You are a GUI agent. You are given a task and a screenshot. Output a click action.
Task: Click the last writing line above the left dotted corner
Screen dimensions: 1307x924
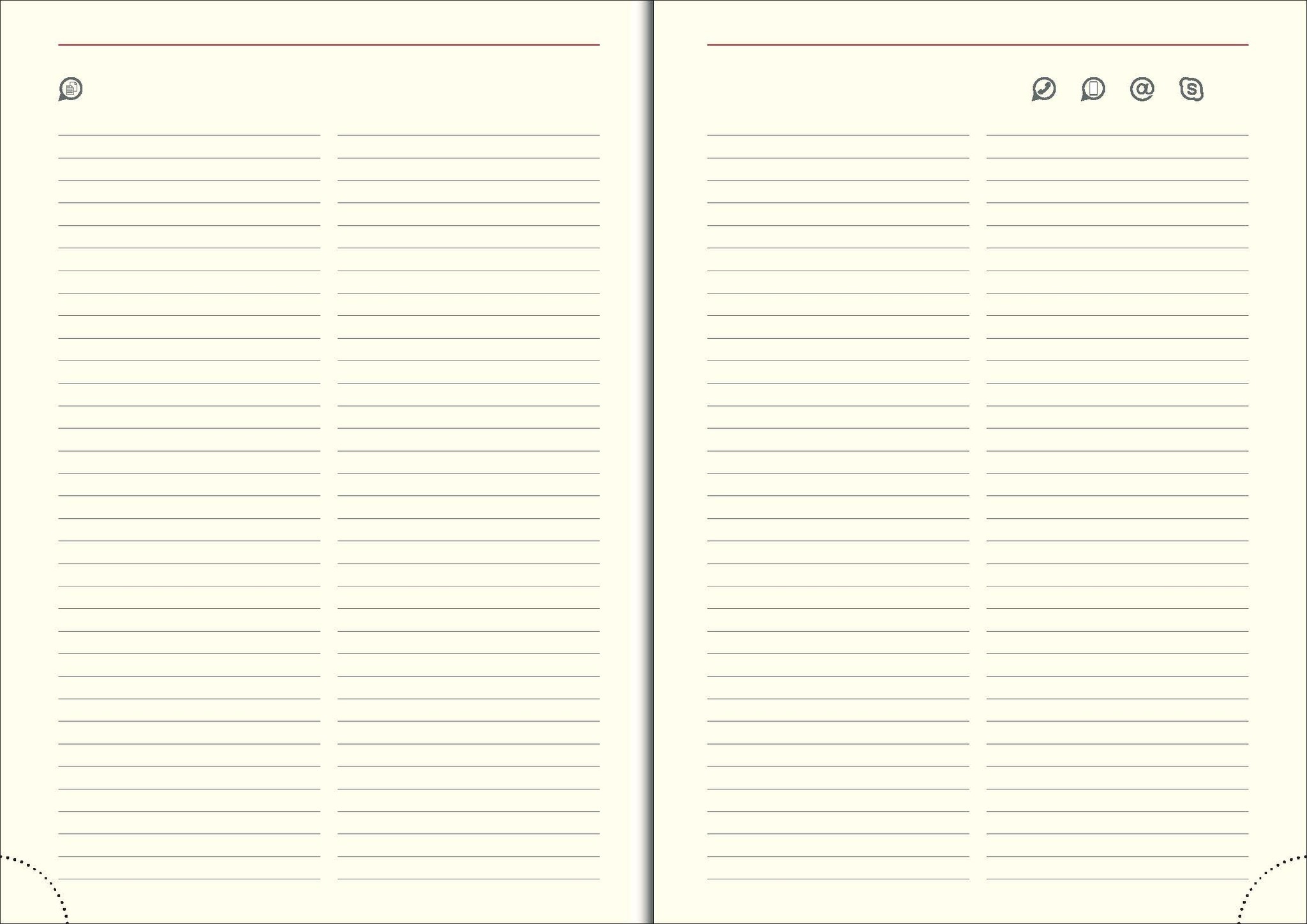point(189,879)
